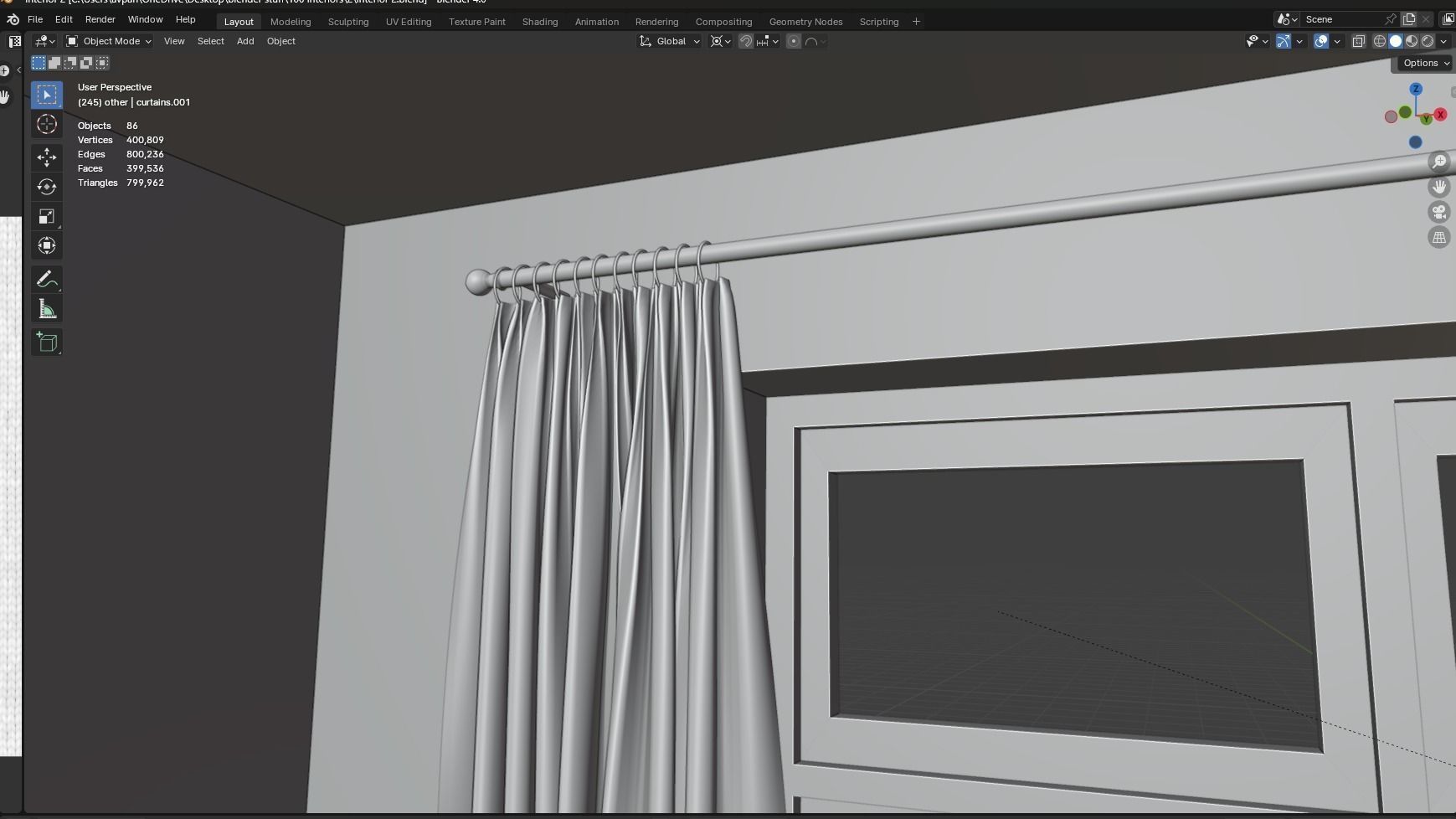
Task: Open the overlays options dropdown arrow
Action: pos(1337,41)
